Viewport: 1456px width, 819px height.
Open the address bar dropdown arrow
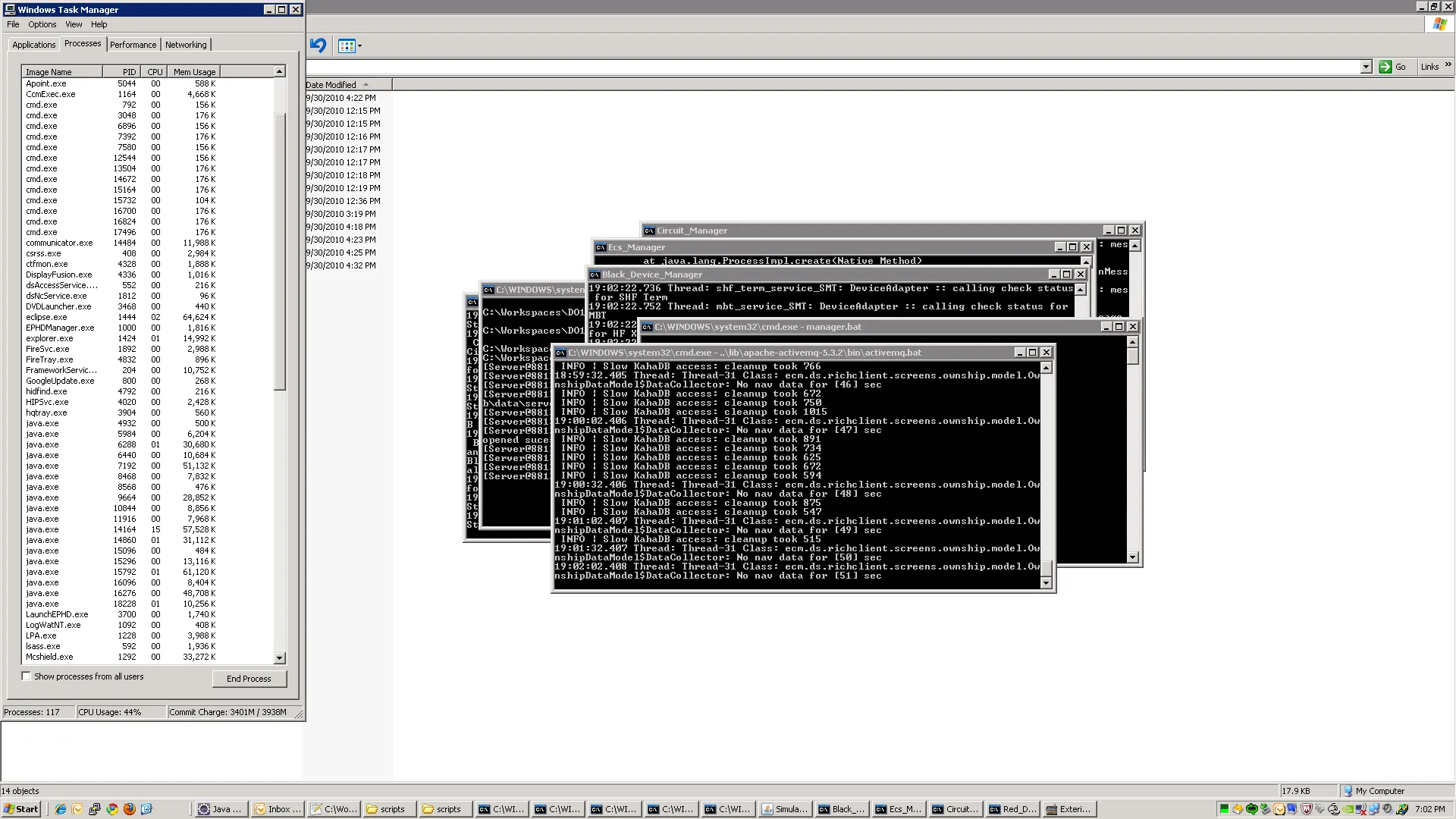(1366, 67)
